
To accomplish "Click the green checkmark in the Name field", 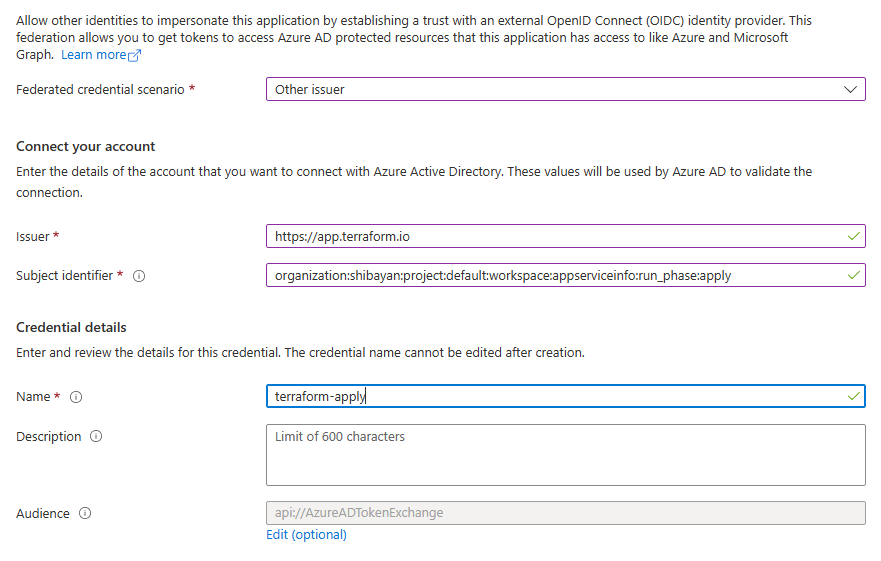I will [853, 396].
